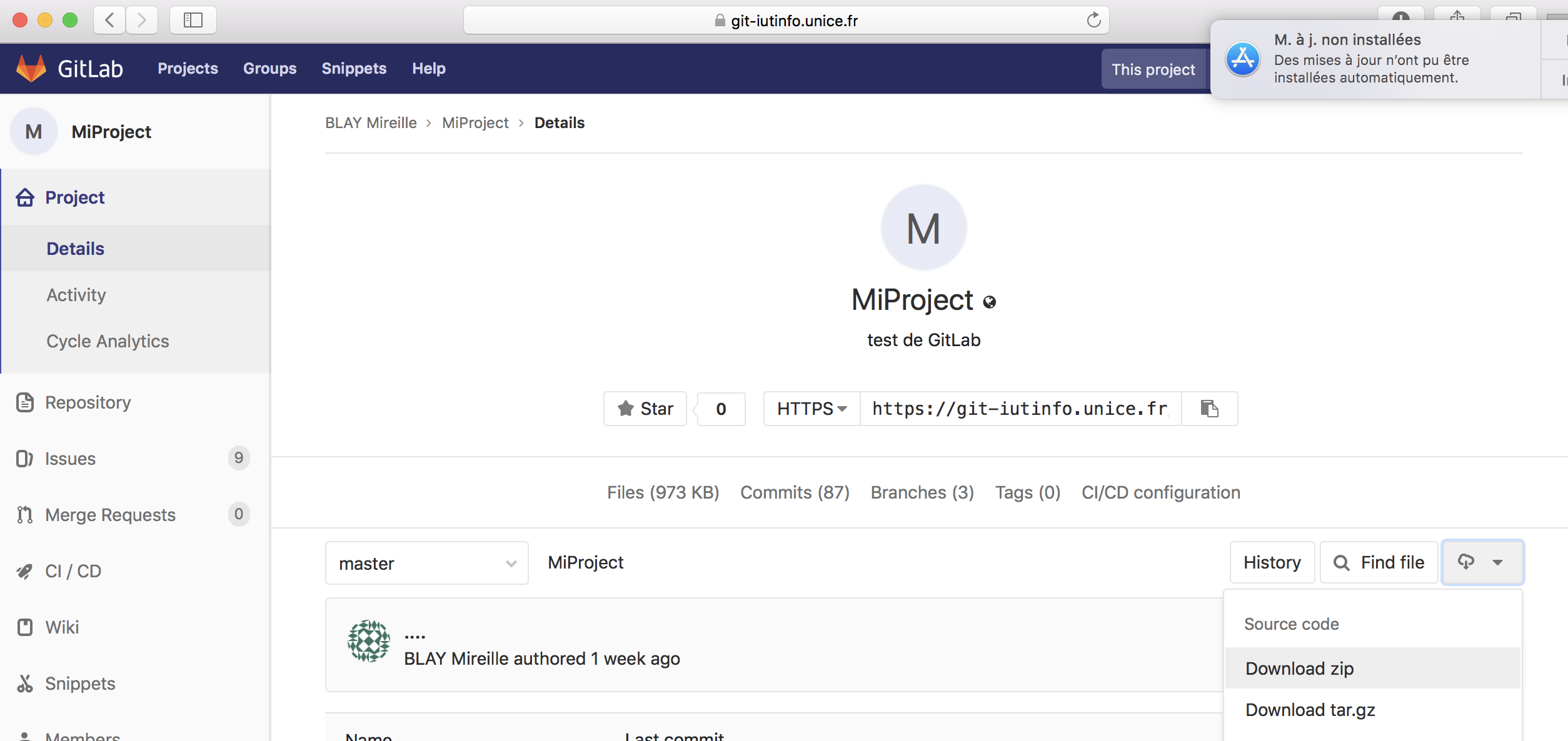Toggle Safari sidebar panel button
The height and width of the screenshot is (741, 1568).
193,20
